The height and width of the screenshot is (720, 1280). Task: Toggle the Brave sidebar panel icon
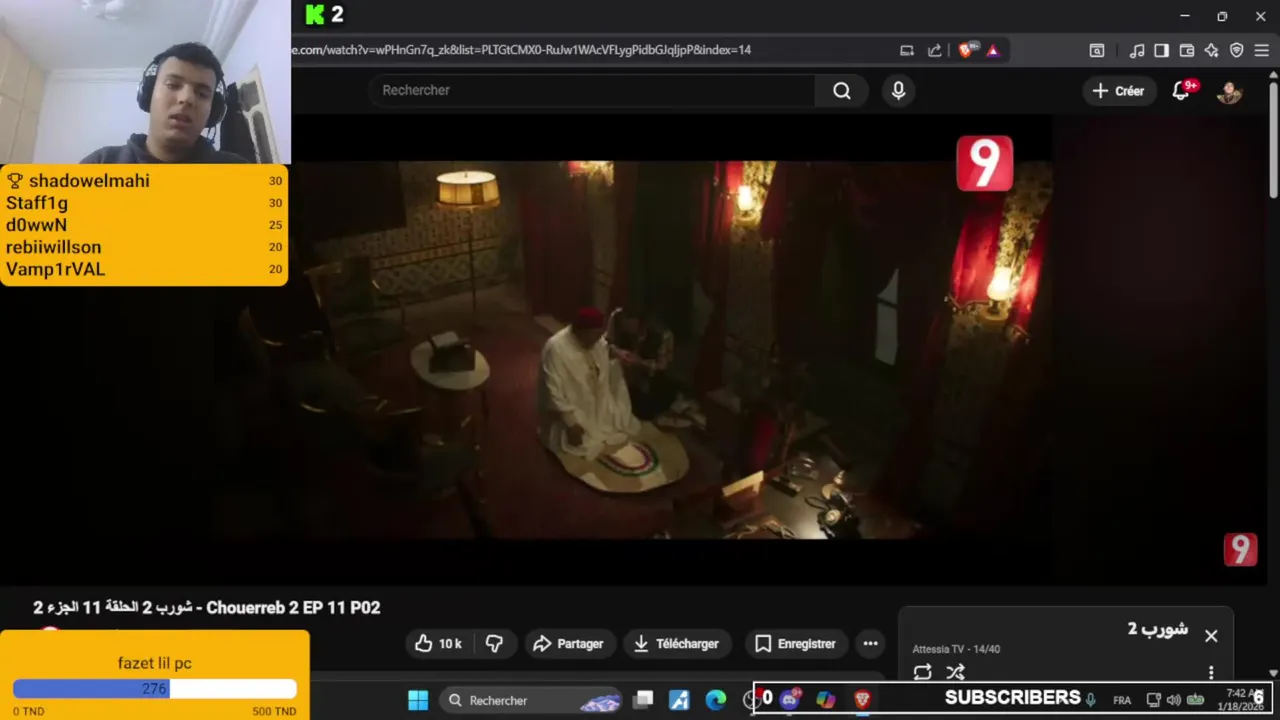click(x=1161, y=50)
